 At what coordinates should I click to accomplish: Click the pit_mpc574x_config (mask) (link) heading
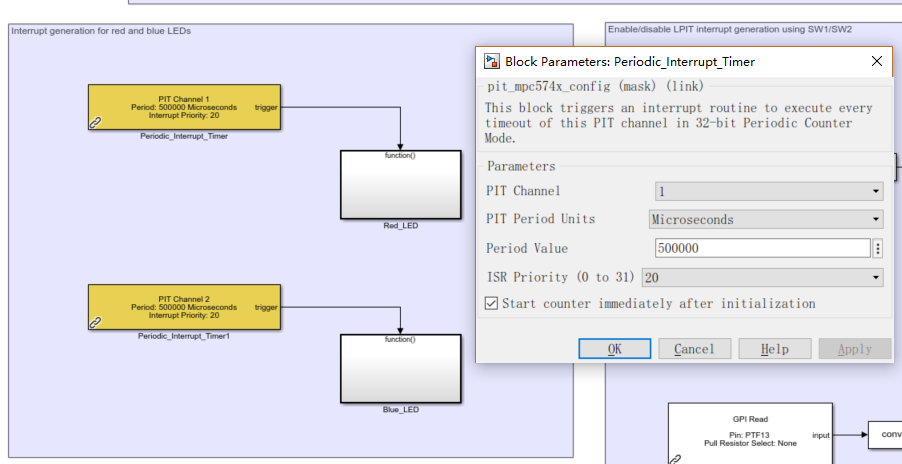(x=595, y=87)
